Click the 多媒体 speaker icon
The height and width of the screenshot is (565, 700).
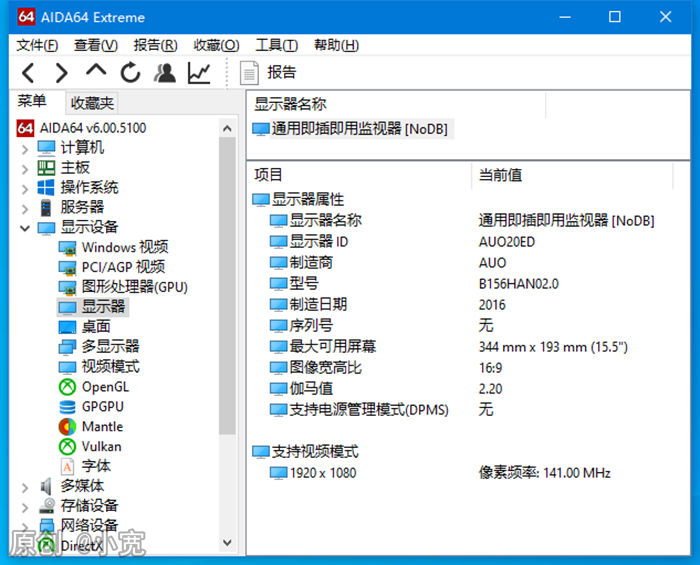[x=46, y=486]
